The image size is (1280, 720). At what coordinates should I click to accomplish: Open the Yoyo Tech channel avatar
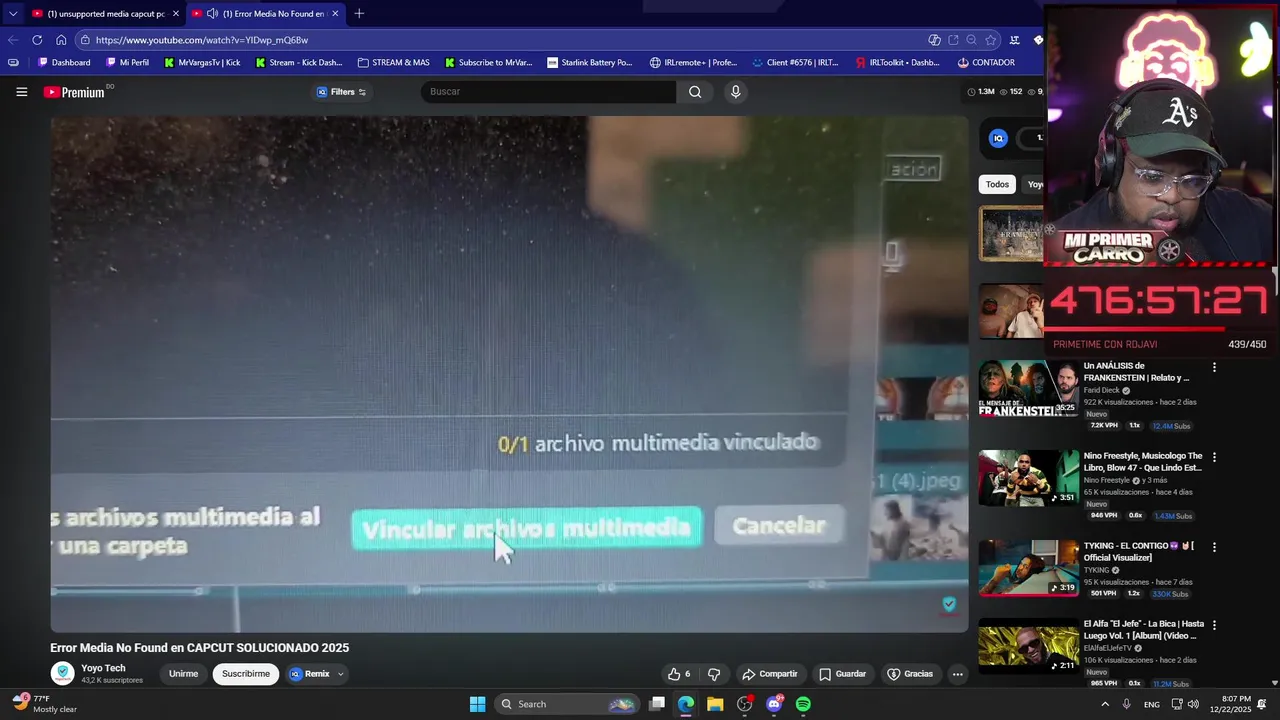click(x=63, y=674)
